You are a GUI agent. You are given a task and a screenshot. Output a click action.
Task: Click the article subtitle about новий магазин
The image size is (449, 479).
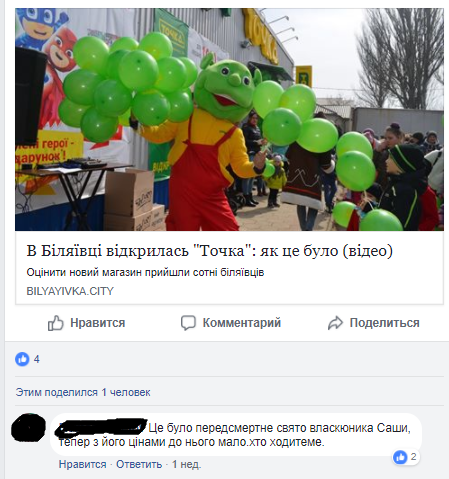coord(145,272)
